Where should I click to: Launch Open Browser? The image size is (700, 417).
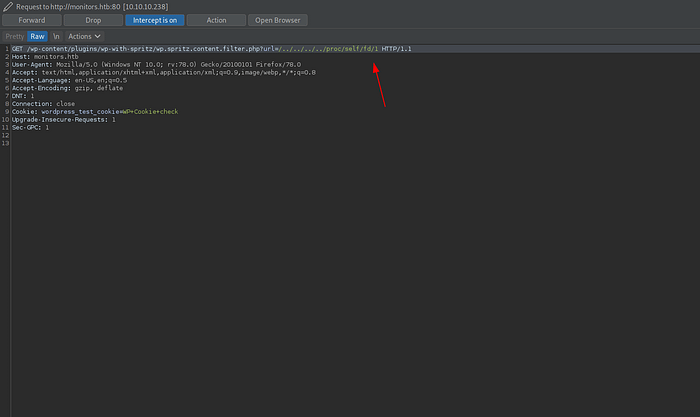click(278, 20)
